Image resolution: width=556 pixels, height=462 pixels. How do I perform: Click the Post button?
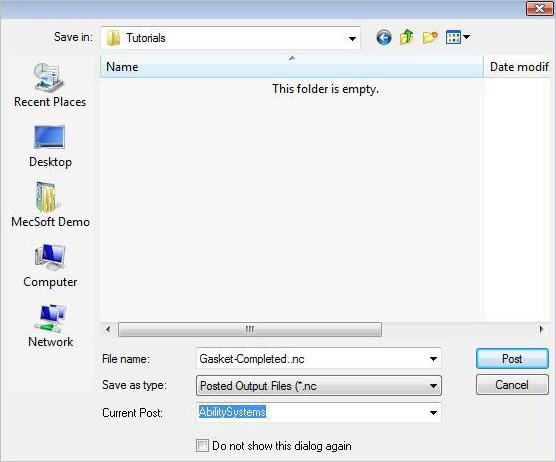pos(512,358)
